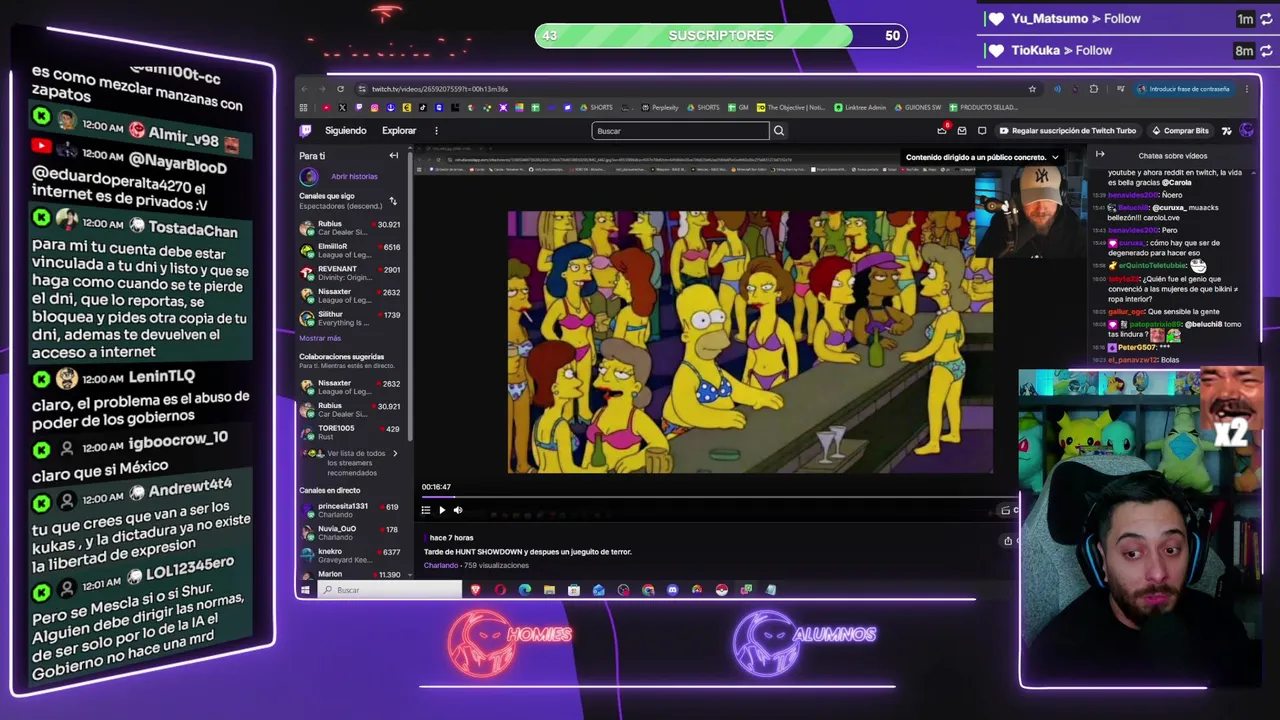
Task: Open the Charlando category link under video
Action: (x=441, y=565)
